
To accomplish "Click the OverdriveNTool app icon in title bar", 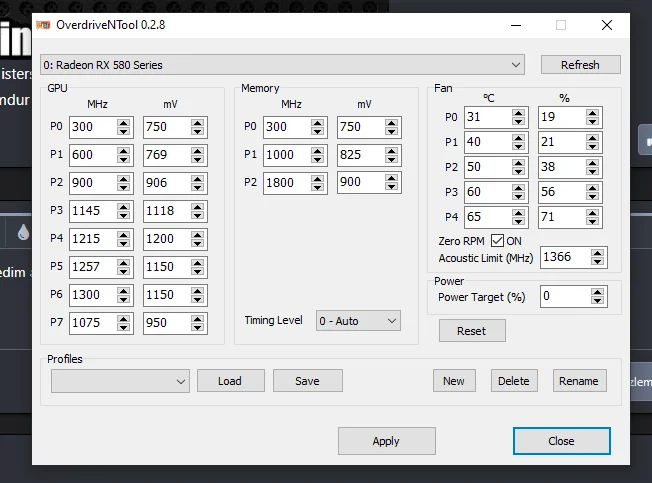I will pos(43,25).
